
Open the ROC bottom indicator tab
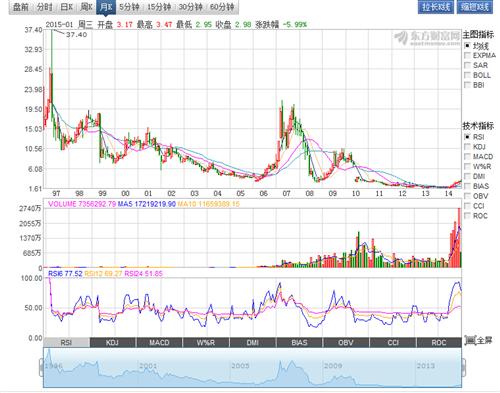439,343
